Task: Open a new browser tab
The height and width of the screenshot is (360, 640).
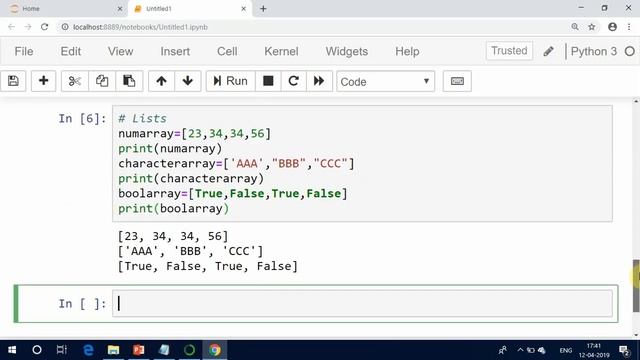Action: coord(263,9)
